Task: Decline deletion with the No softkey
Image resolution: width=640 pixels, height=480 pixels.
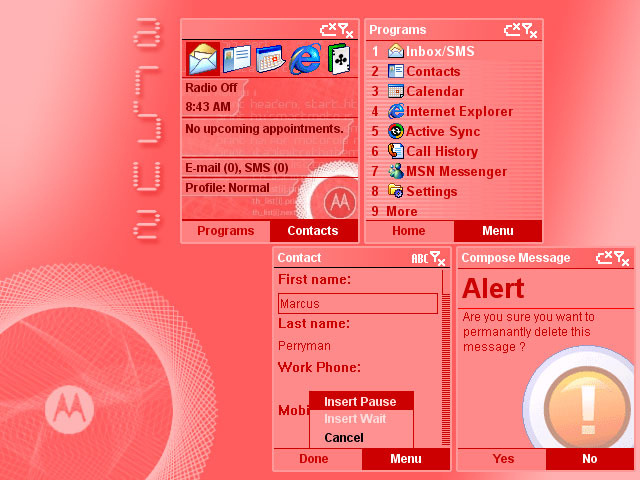Action: pyautogui.click(x=590, y=459)
